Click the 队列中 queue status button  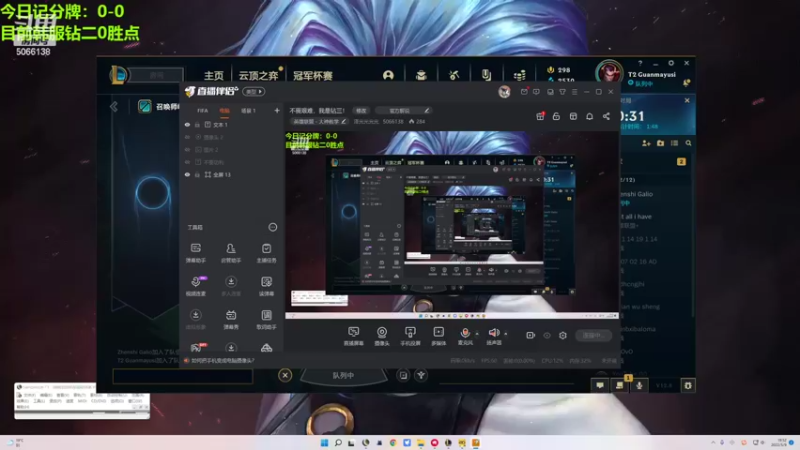343,376
